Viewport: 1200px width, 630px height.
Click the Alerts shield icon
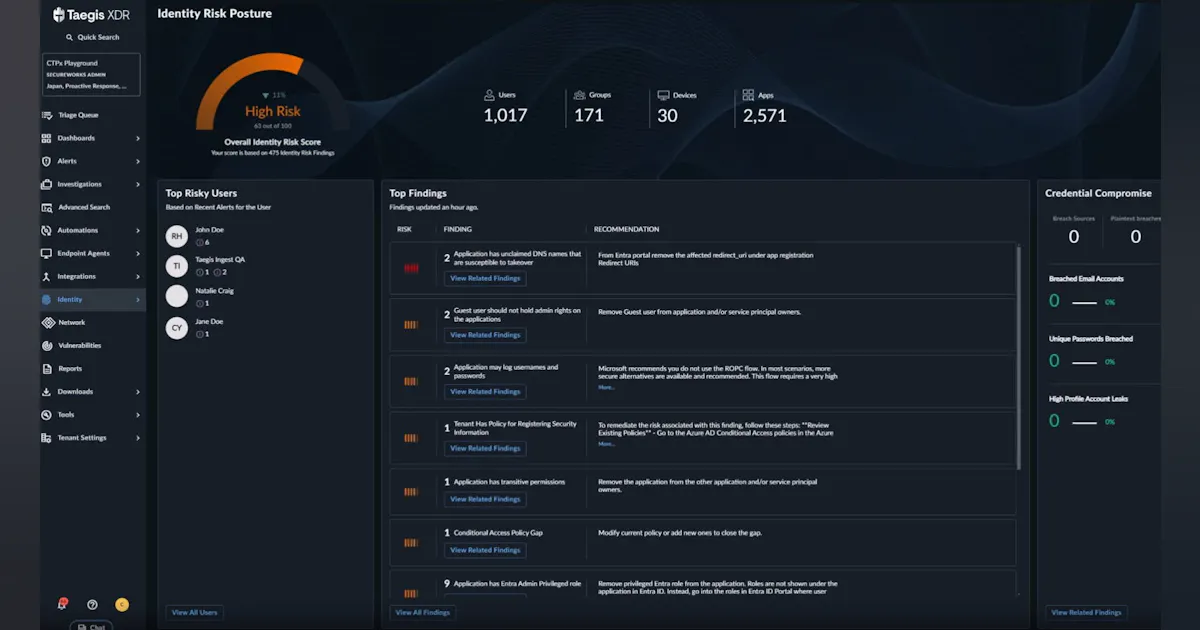click(x=47, y=161)
